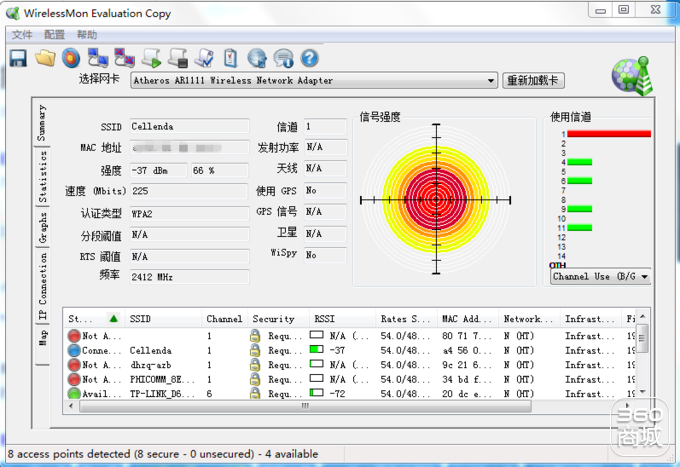This screenshot has height=467, width=680.
Task: Open help with the blue question mark icon
Action: (x=310, y=58)
